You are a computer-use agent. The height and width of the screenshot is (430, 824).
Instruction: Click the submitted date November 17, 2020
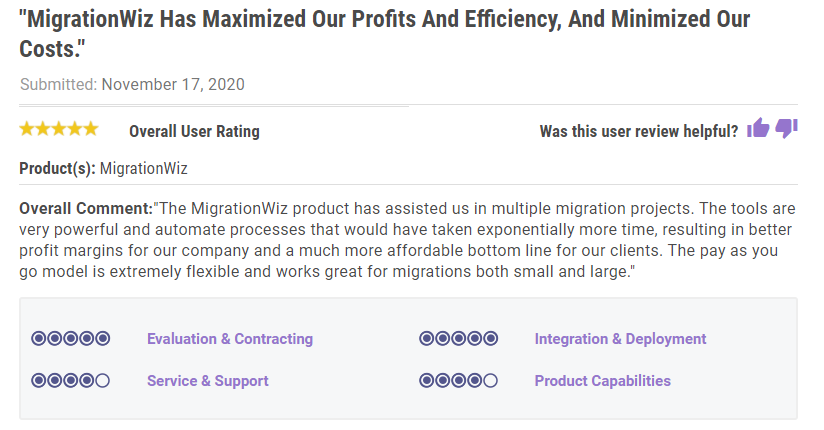(173, 84)
